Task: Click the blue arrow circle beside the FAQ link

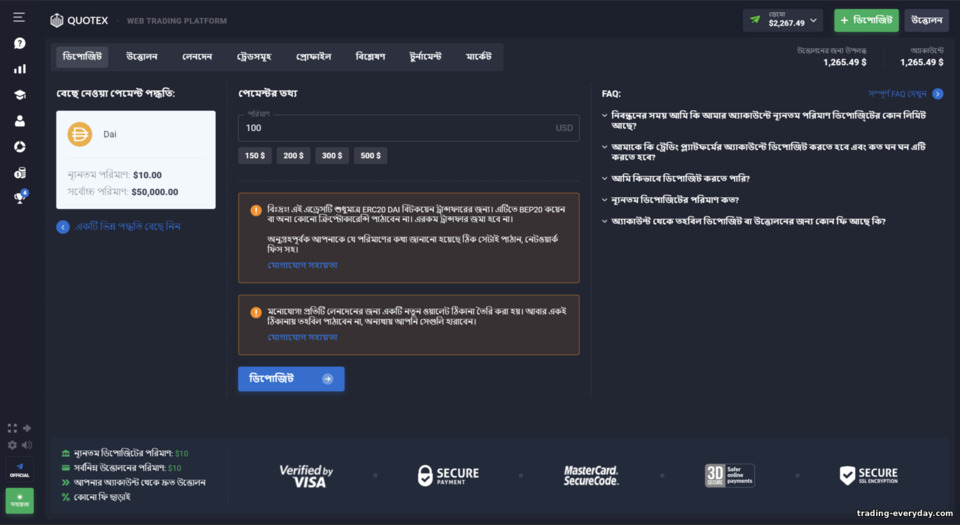Action: click(x=938, y=94)
